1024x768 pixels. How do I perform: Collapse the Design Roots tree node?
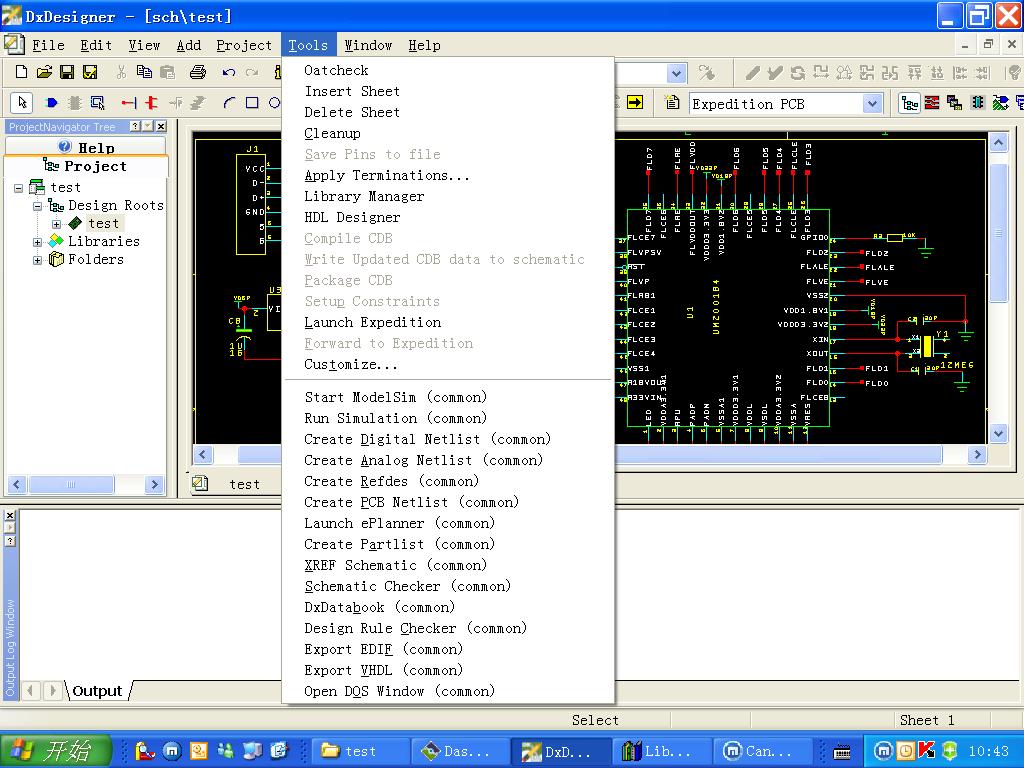pyautogui.click(x=38, y=206)
